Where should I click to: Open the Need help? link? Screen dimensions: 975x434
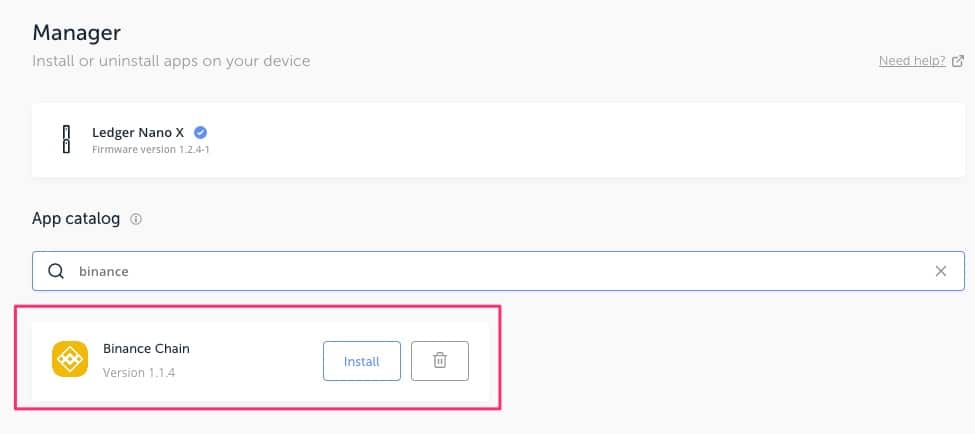[911, 61]
